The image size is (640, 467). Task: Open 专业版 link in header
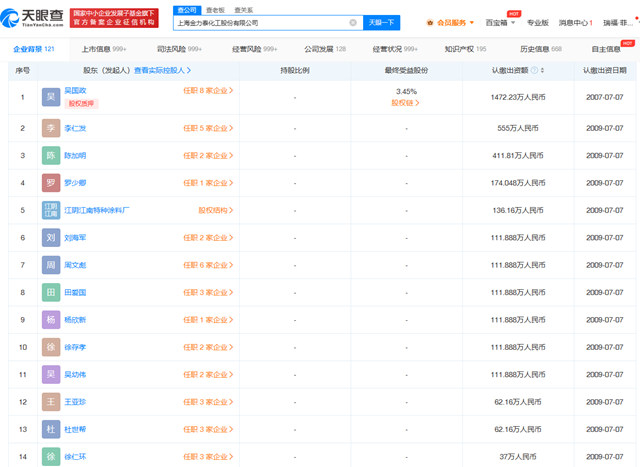pos(538,23)
